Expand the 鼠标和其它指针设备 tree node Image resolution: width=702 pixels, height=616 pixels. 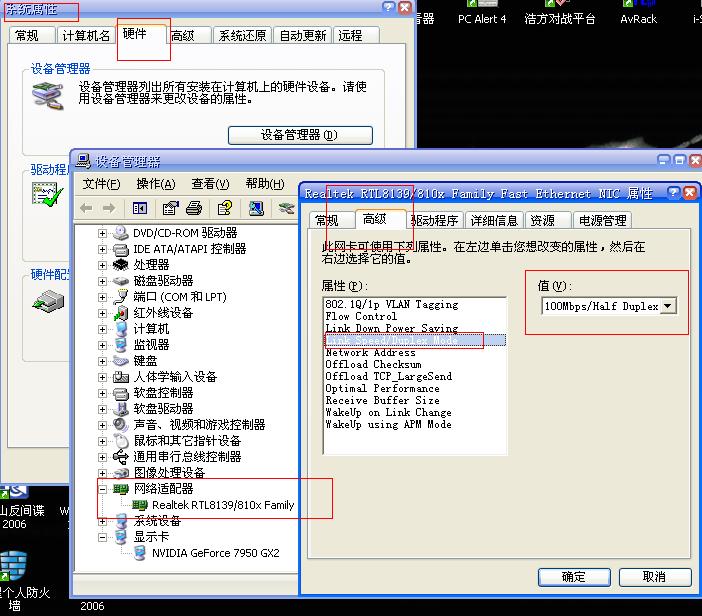[x=102, y=441]
